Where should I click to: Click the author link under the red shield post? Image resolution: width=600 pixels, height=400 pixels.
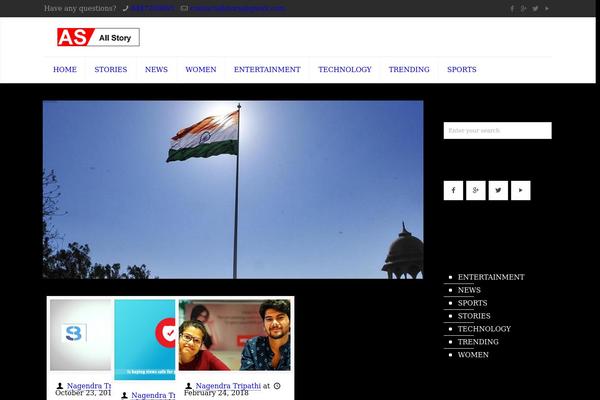coord(153,395)
